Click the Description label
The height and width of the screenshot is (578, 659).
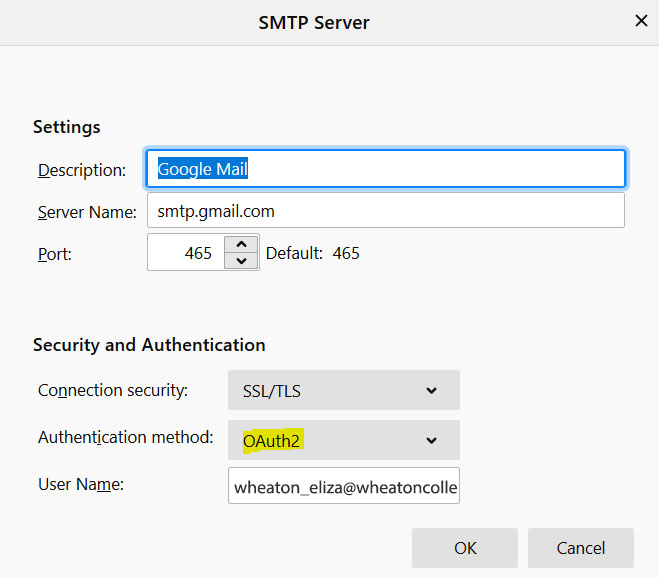point(82,170)
